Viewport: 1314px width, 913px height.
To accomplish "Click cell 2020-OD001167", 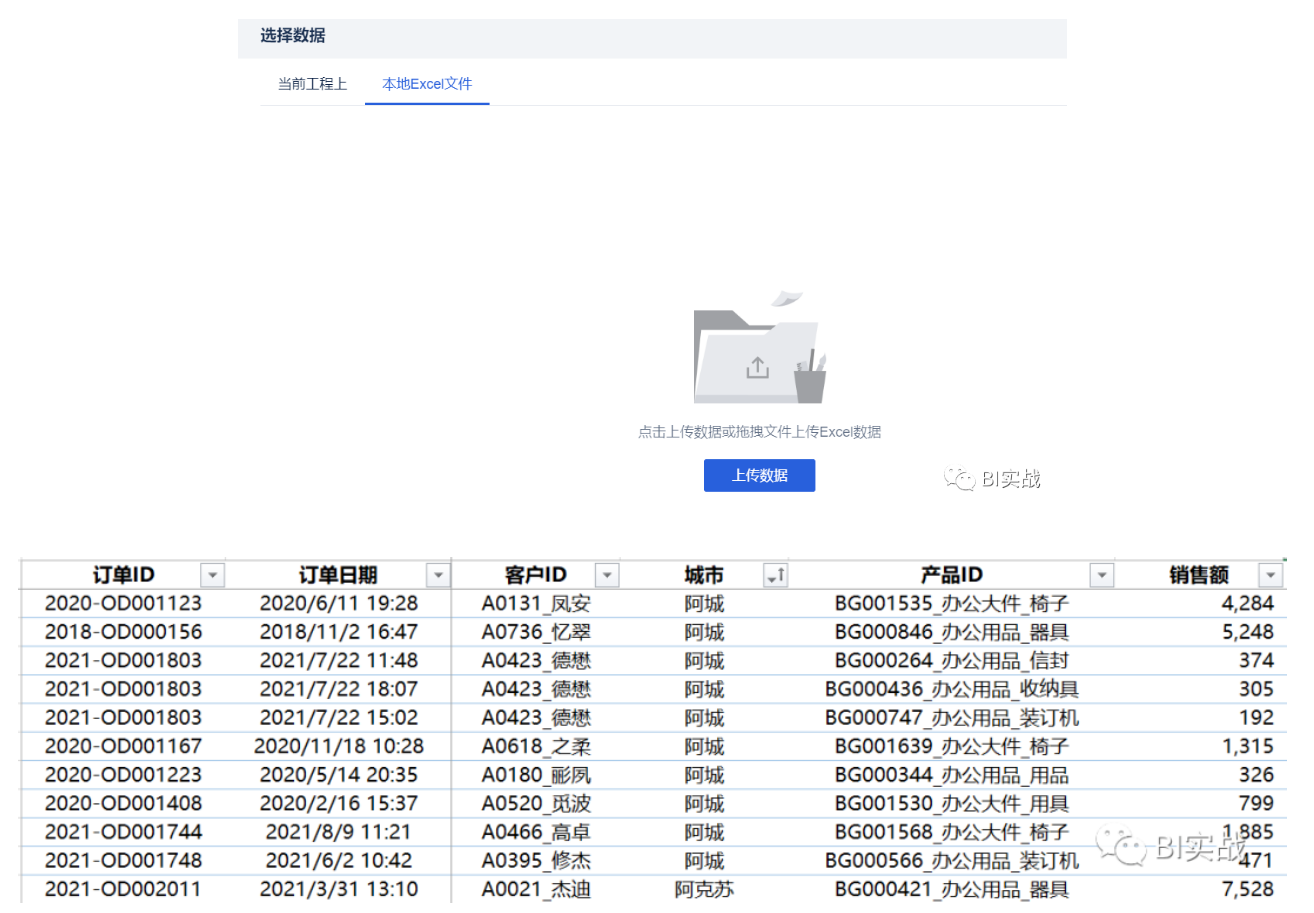I will pyautogui.click(x=123, y=746).
